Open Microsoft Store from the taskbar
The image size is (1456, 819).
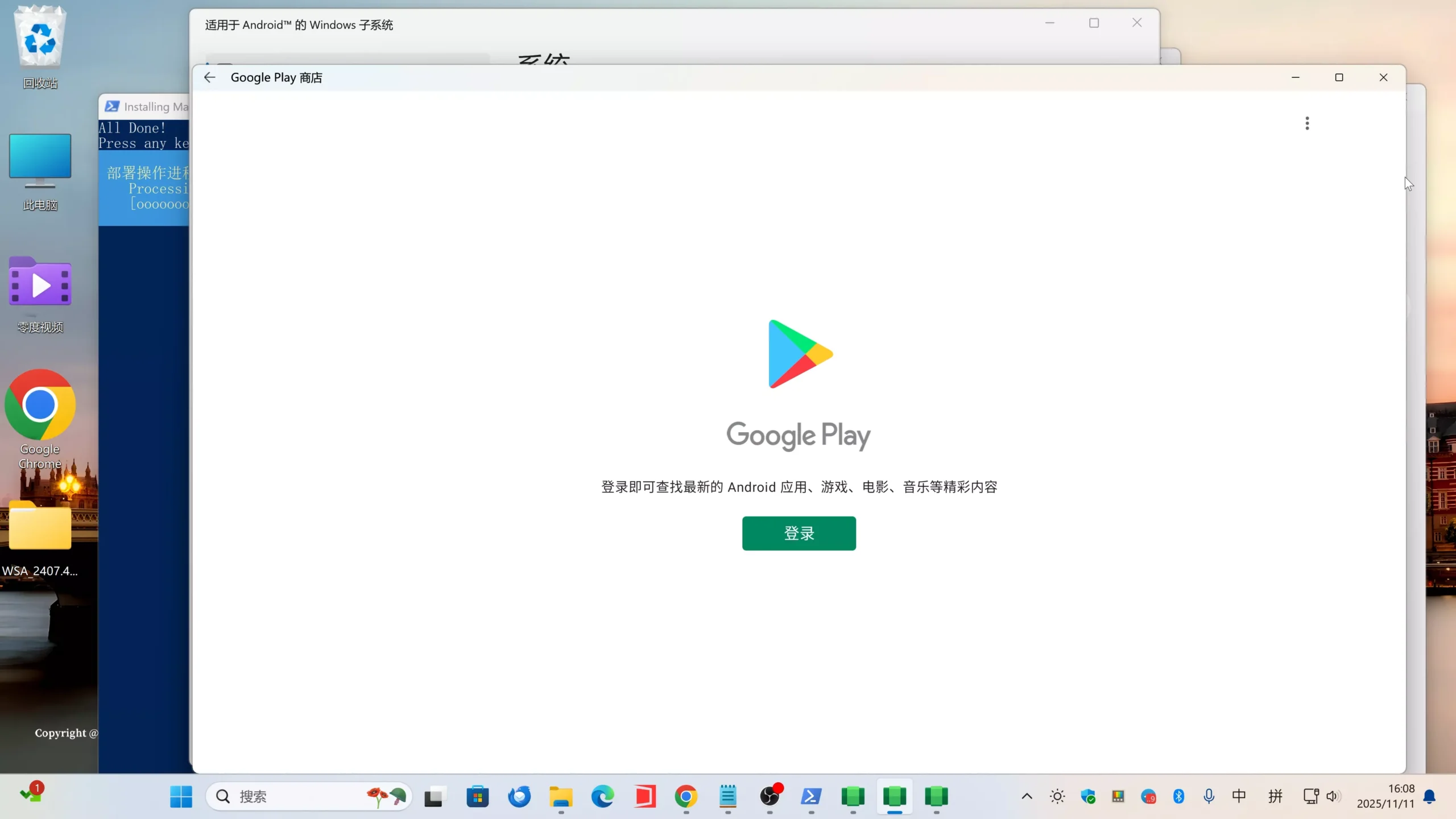477,796
